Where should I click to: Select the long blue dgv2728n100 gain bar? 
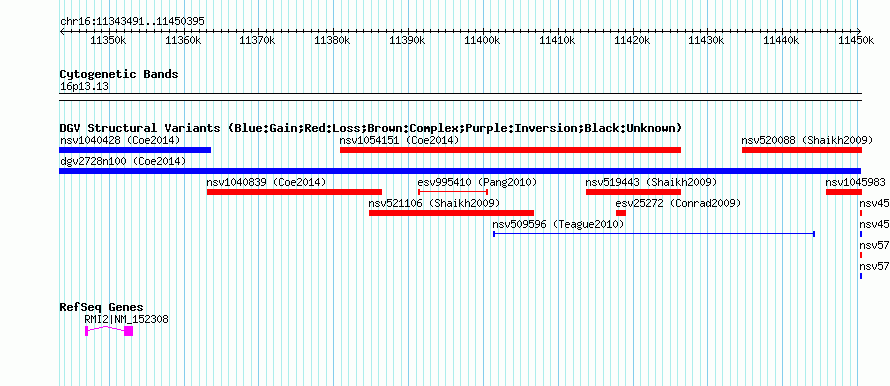click(x=460, y=171)
